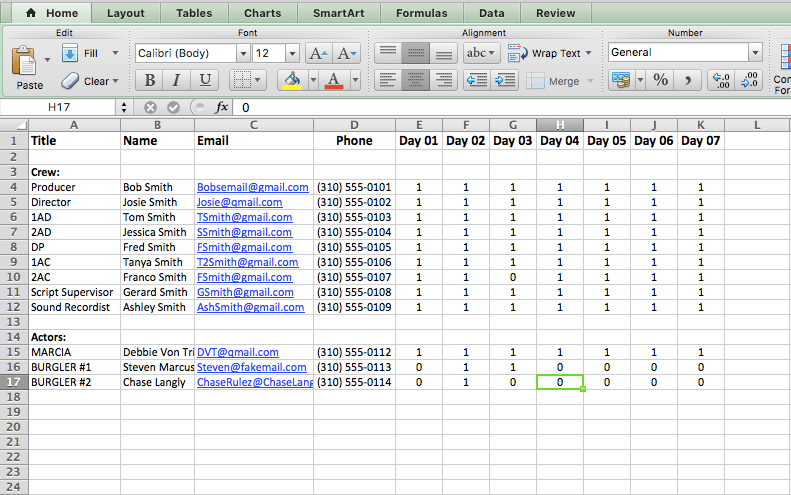
Task: Click the Clear eraser icon
Action: 70,81
